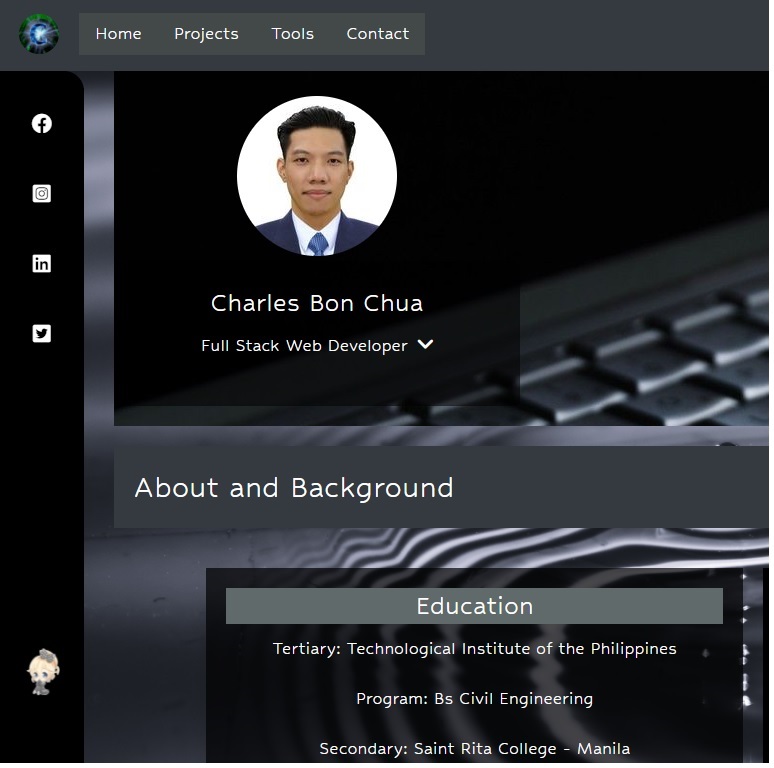Select the Full Stack Web Developer title text

point(304,346)
